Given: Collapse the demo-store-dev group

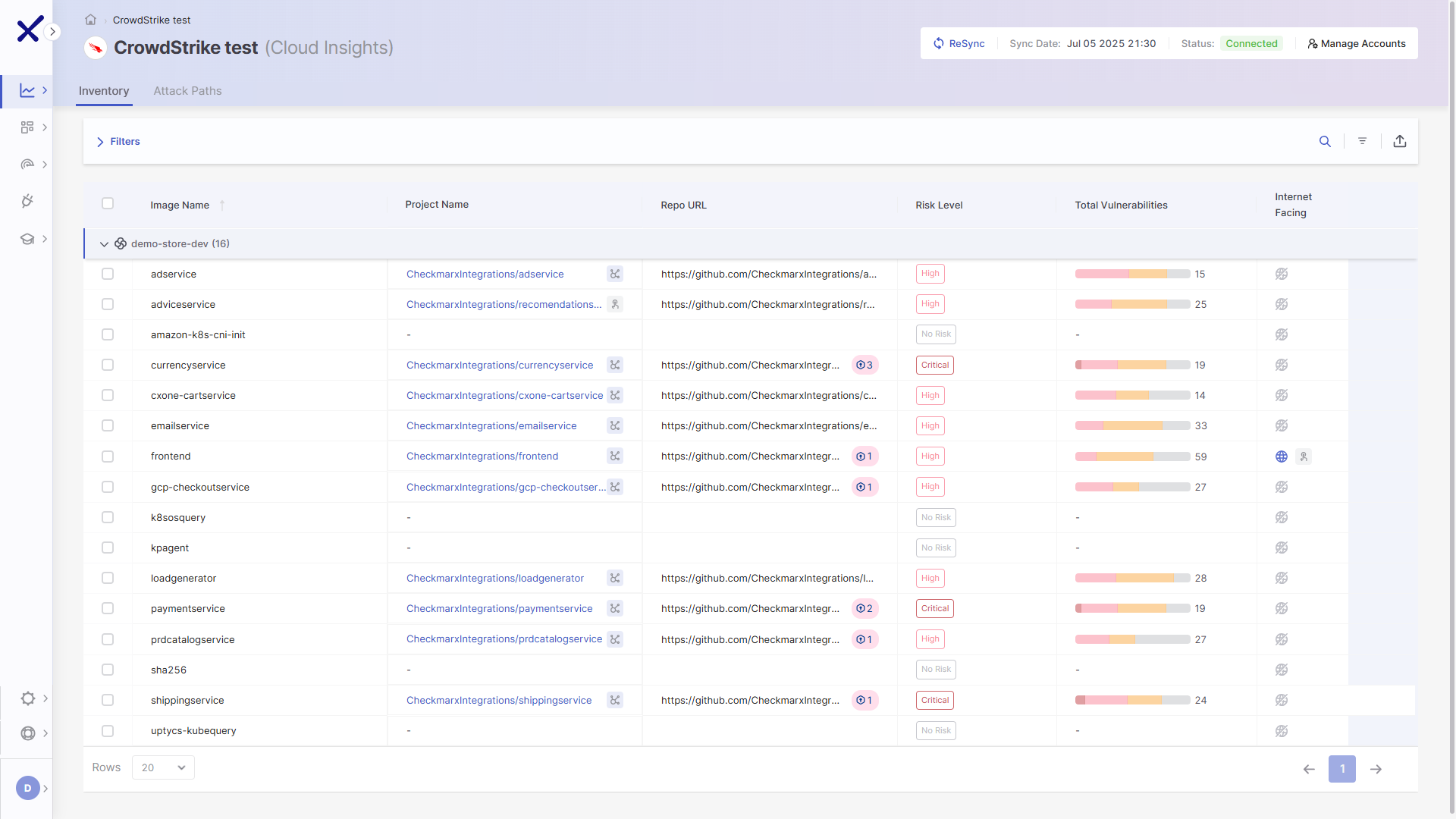Looking at the screenshot, I should point(104,244).
